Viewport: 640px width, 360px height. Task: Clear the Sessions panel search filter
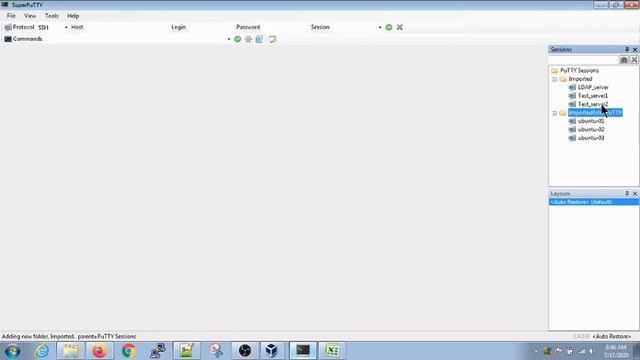tap(634, 60)
